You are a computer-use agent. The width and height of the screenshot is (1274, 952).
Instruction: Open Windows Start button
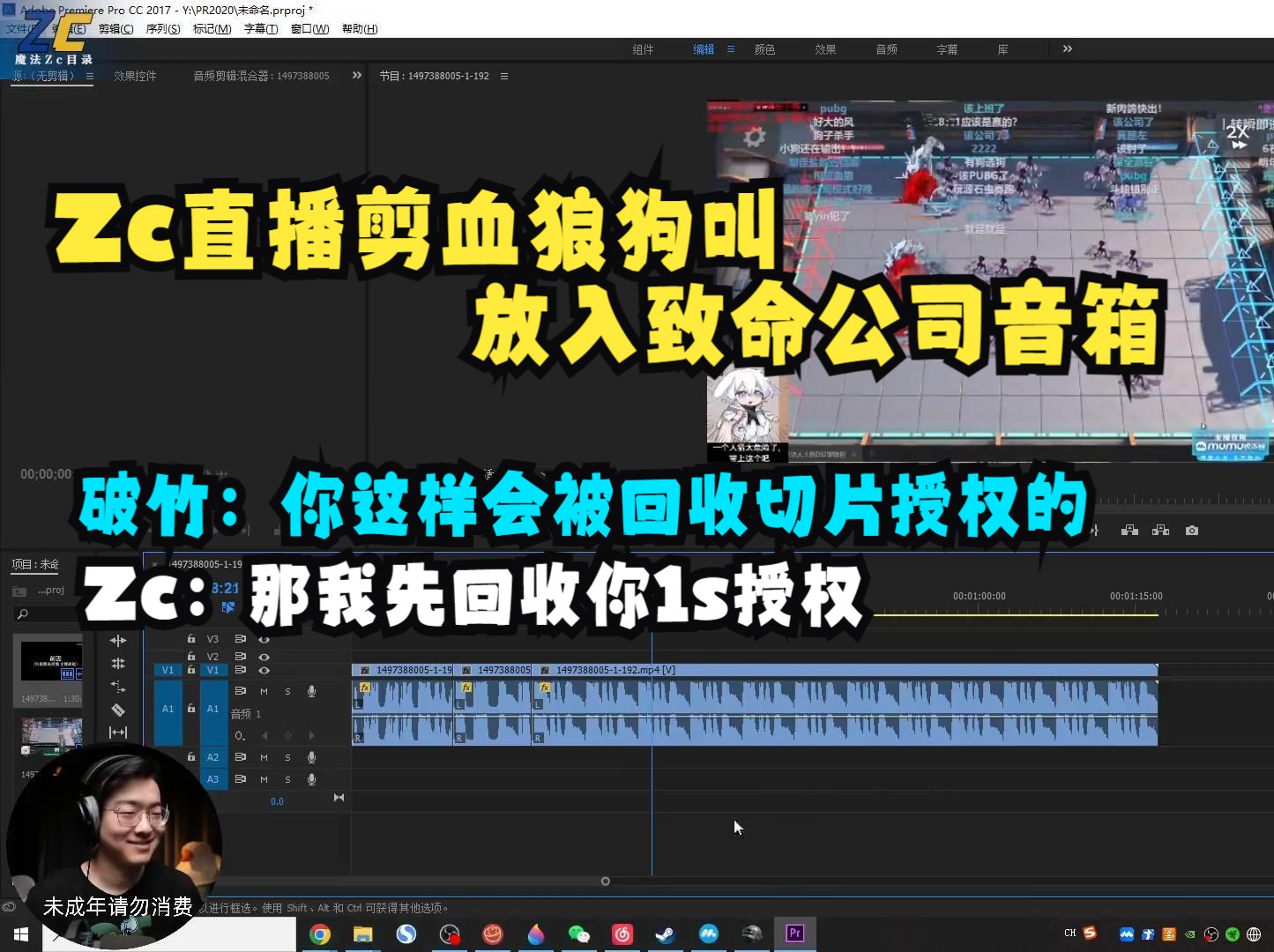[x=21, y=934]
